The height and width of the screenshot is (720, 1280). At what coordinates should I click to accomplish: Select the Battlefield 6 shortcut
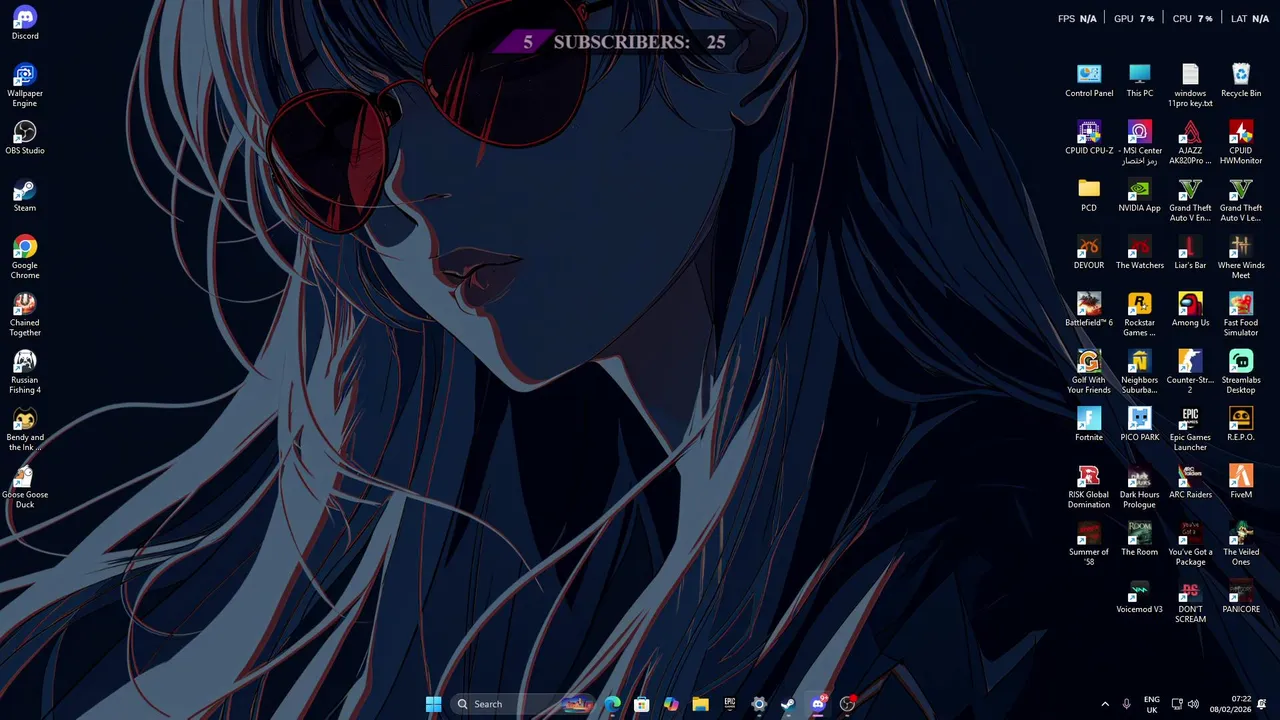[x=1089, y=309]
